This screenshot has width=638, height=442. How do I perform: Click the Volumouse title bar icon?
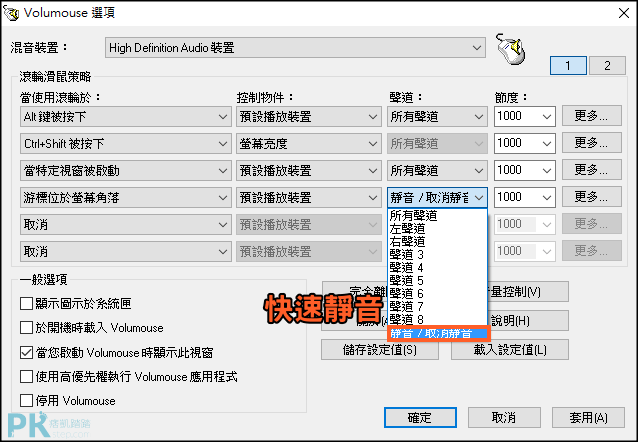click(x=11, y=13)
